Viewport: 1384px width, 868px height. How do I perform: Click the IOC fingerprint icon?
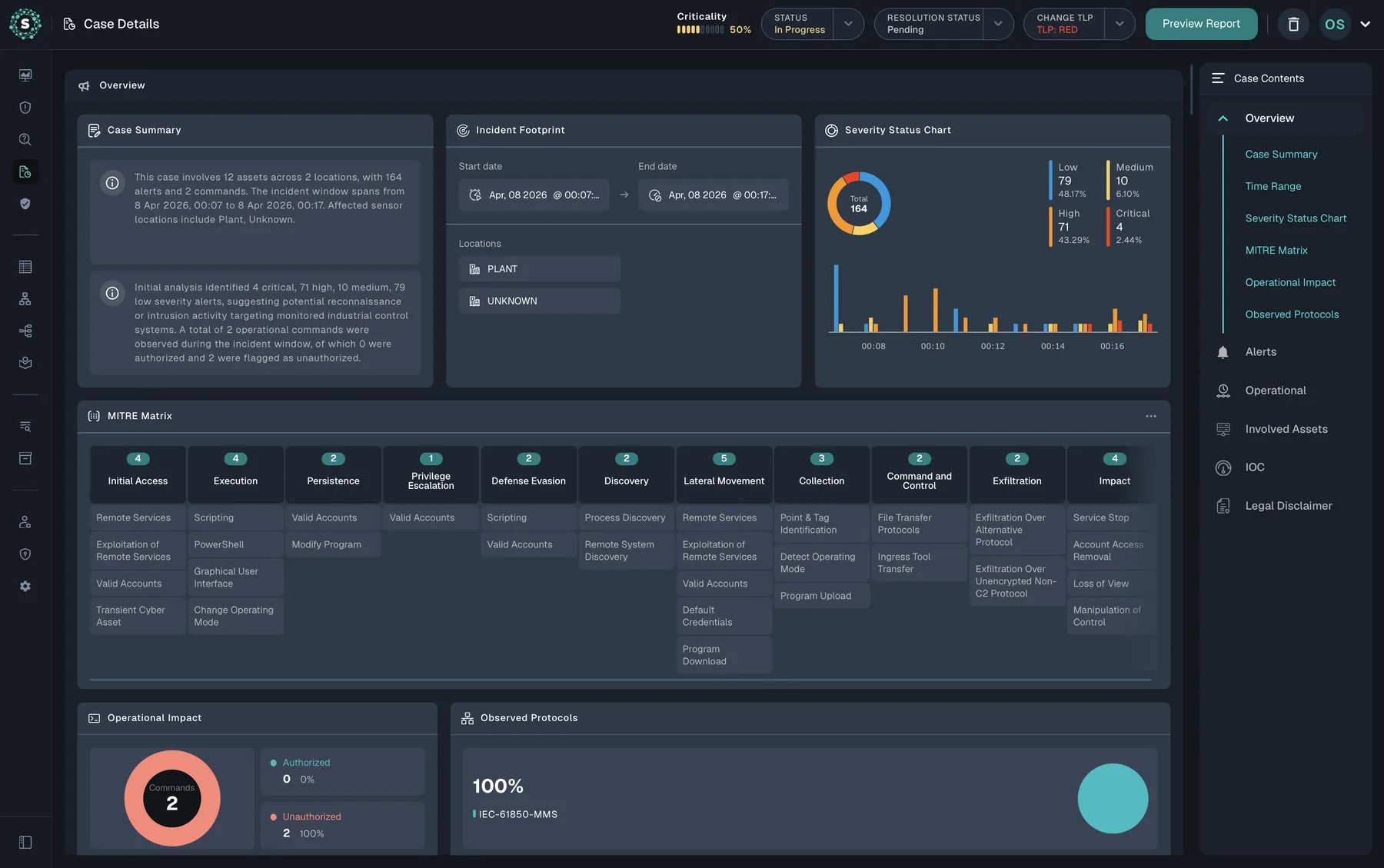pyautogui.click(x=1223, y=467)
